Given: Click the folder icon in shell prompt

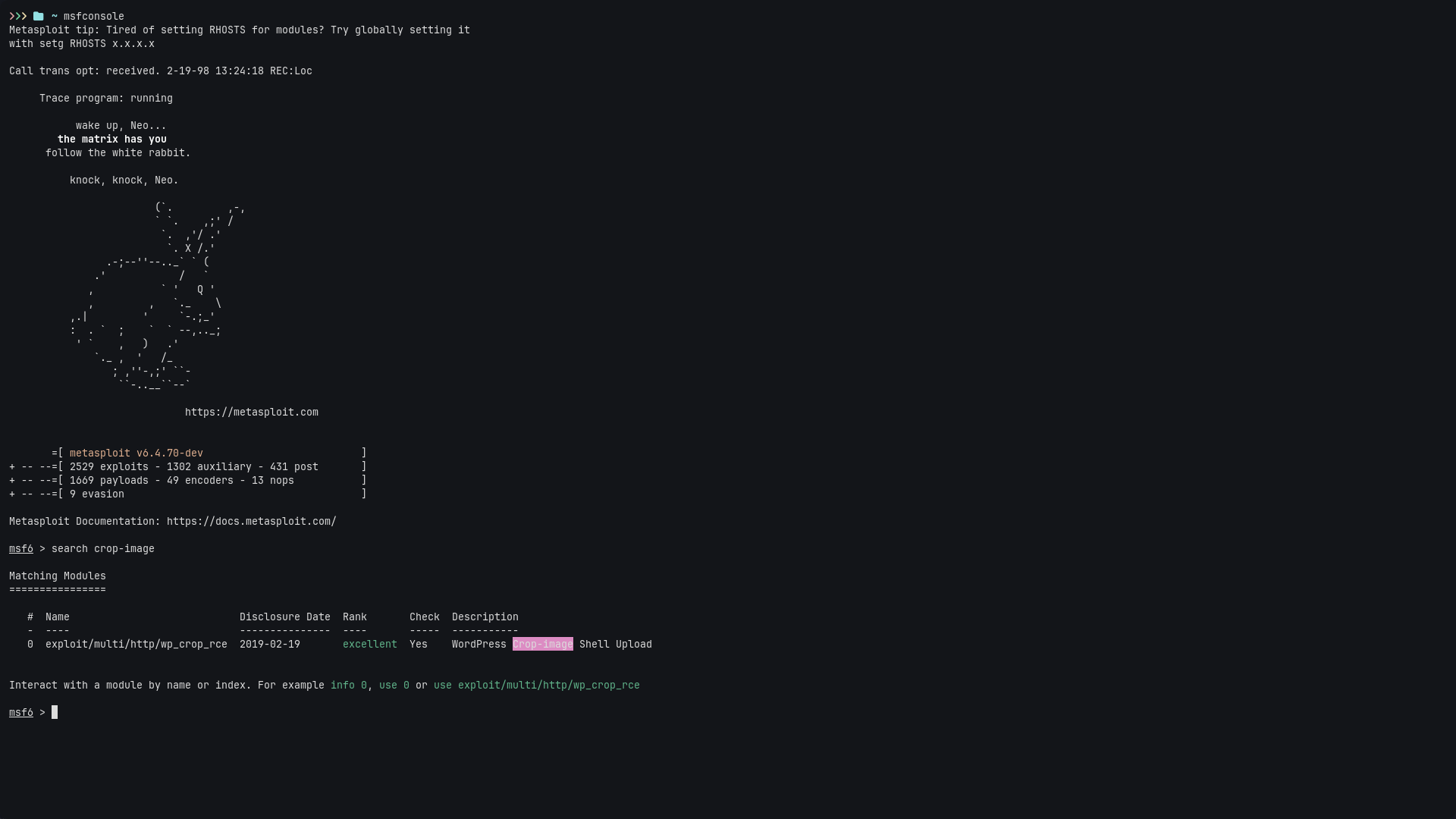Looking at the screenshot, I should [x=38, y=16].
